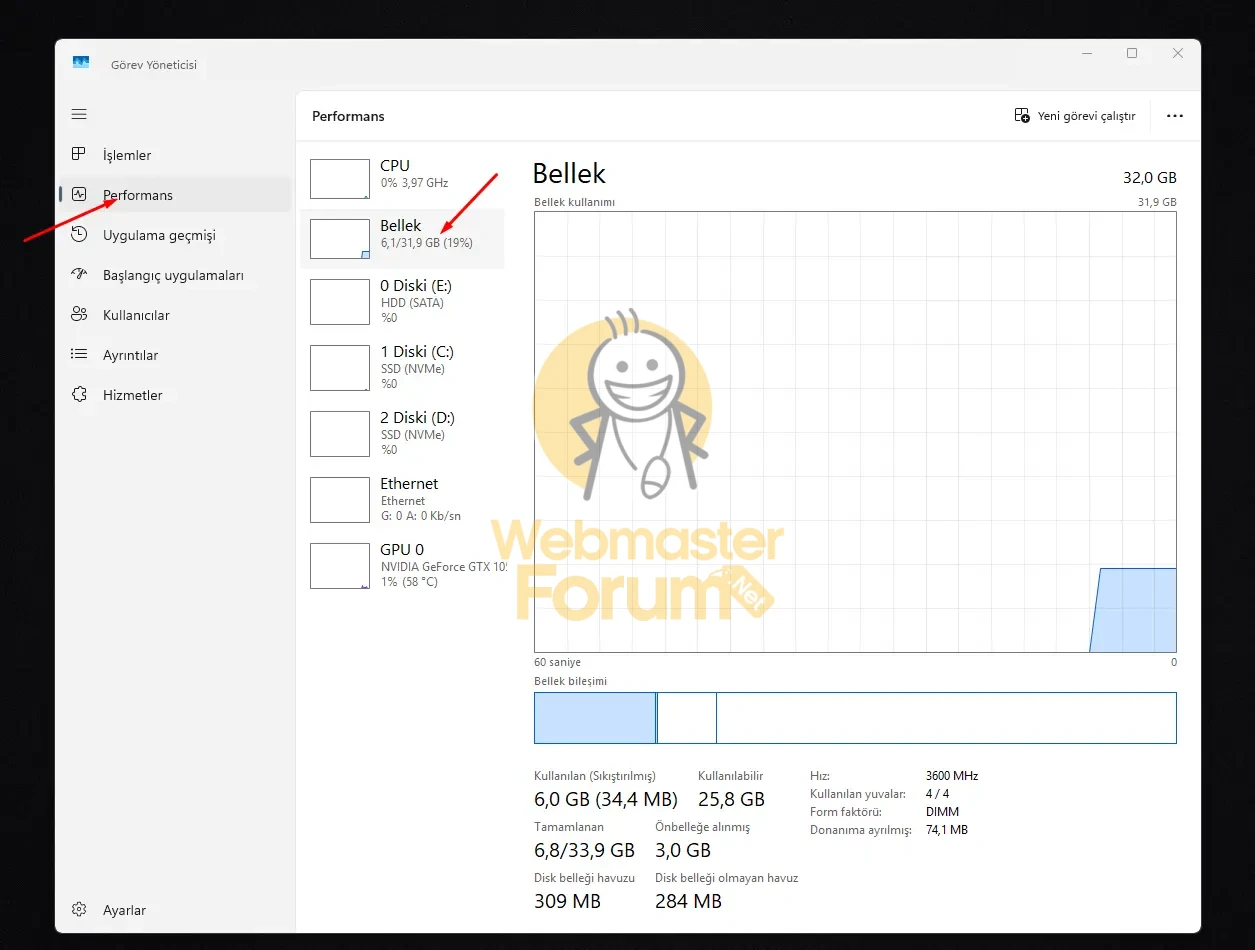The width and height of the screenshot is (1255, 950).
Task: Maximize the Görev Yöneticisi window
Action: click(1132, 53)
